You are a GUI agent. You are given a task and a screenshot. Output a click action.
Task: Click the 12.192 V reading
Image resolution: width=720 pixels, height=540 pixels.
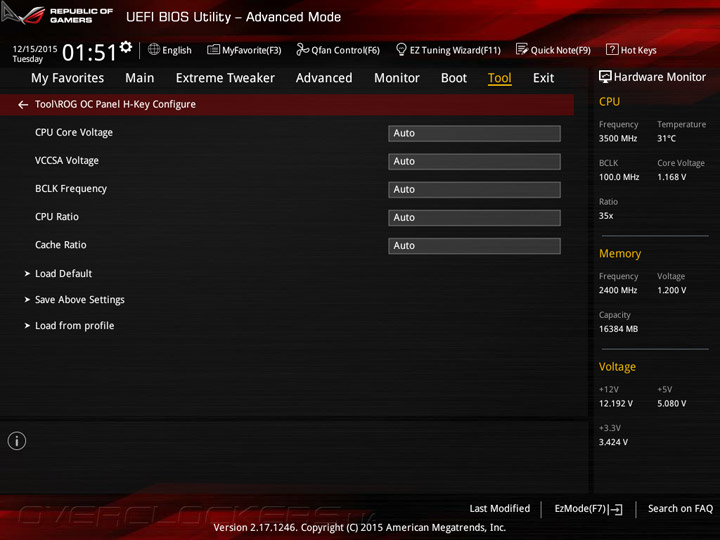[x=616, y=403]
